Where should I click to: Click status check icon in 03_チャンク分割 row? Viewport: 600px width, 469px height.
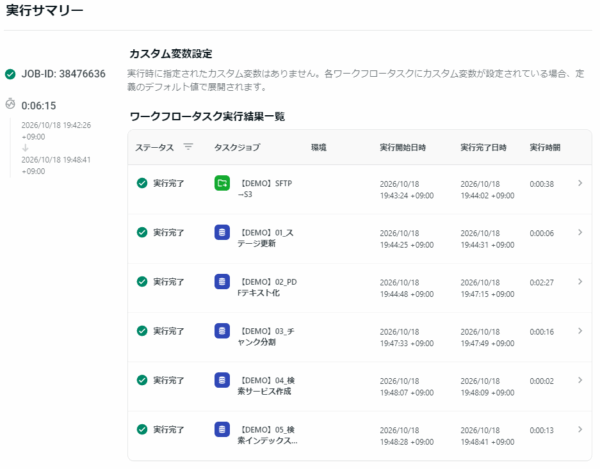click(142, 331)
